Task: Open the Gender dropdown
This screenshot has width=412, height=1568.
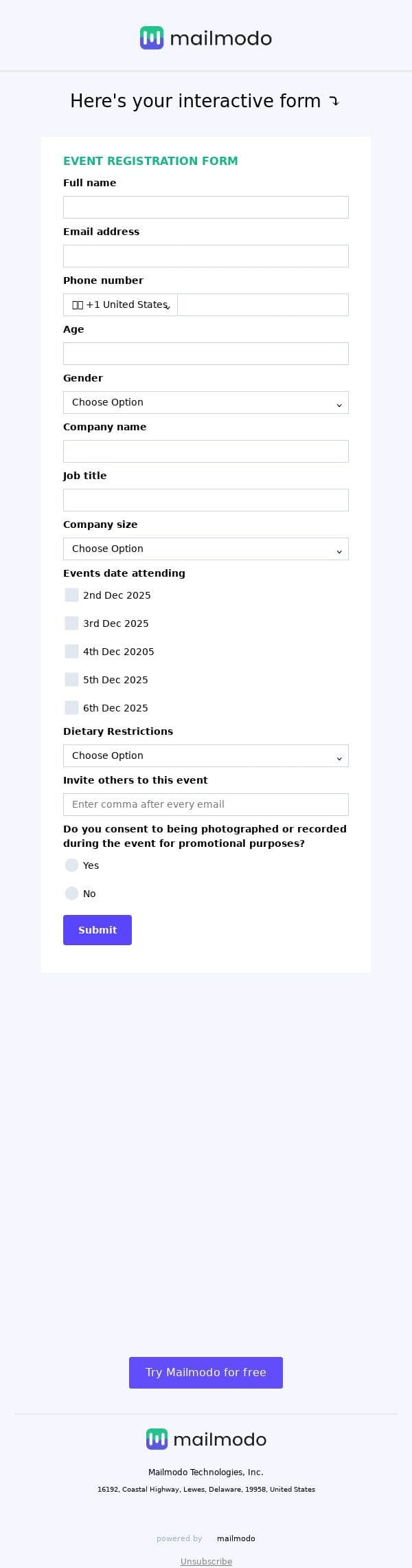Action: (206, 403)
